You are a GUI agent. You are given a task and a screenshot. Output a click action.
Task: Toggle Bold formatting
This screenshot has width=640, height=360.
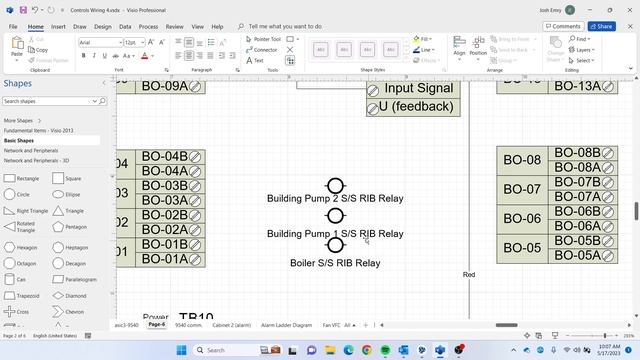coord(83,56)
